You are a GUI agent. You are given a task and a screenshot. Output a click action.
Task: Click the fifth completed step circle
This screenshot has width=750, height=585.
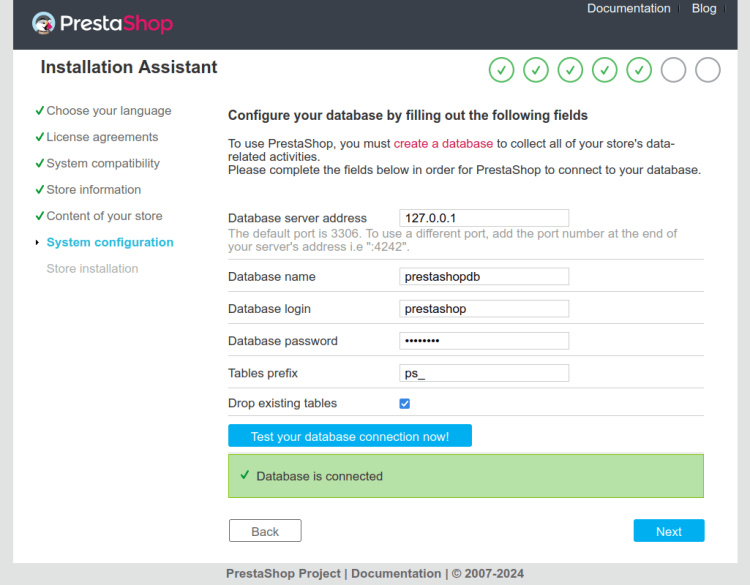[639, 70]
